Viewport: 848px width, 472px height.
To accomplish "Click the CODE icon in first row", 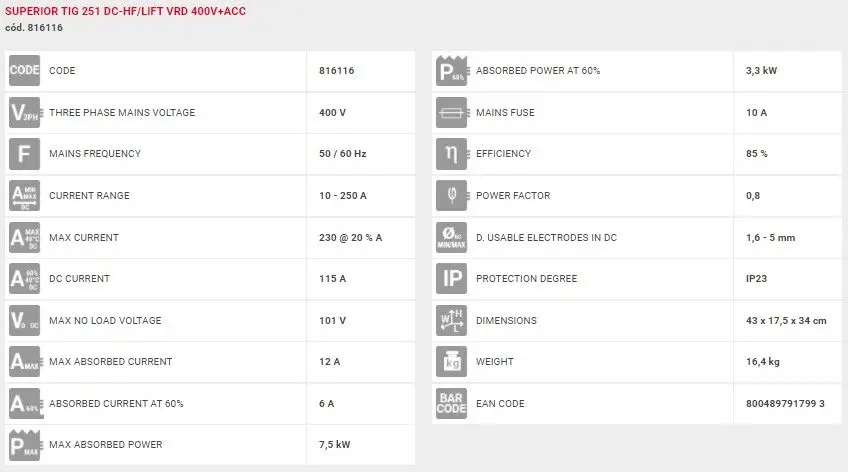I will 24,71.
